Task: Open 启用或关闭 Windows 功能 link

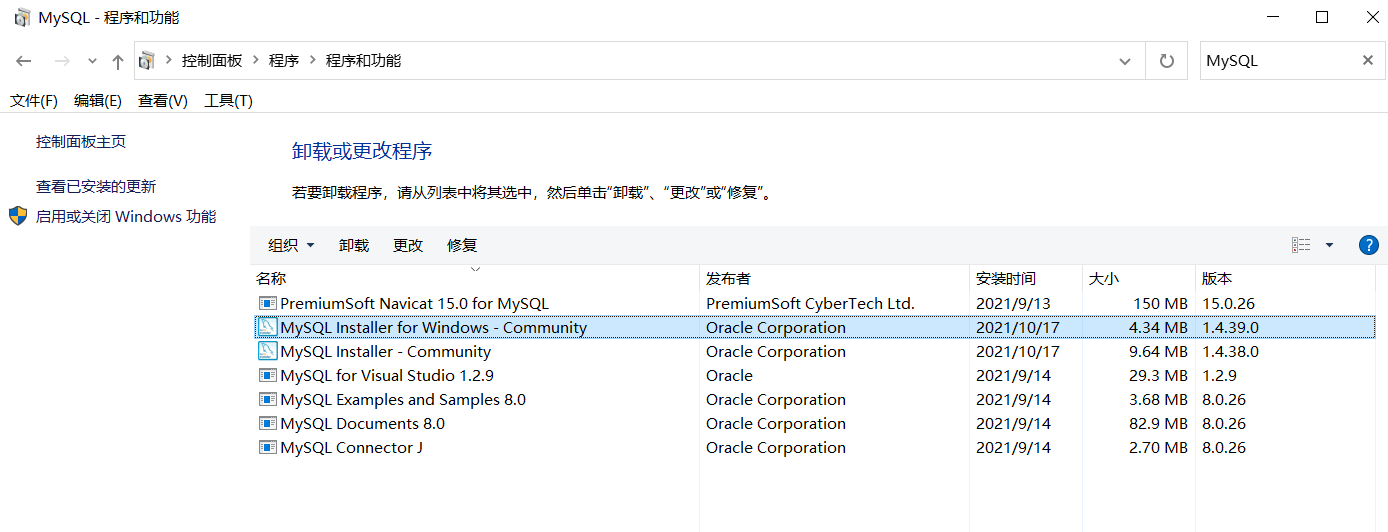Action: (126, 216)
